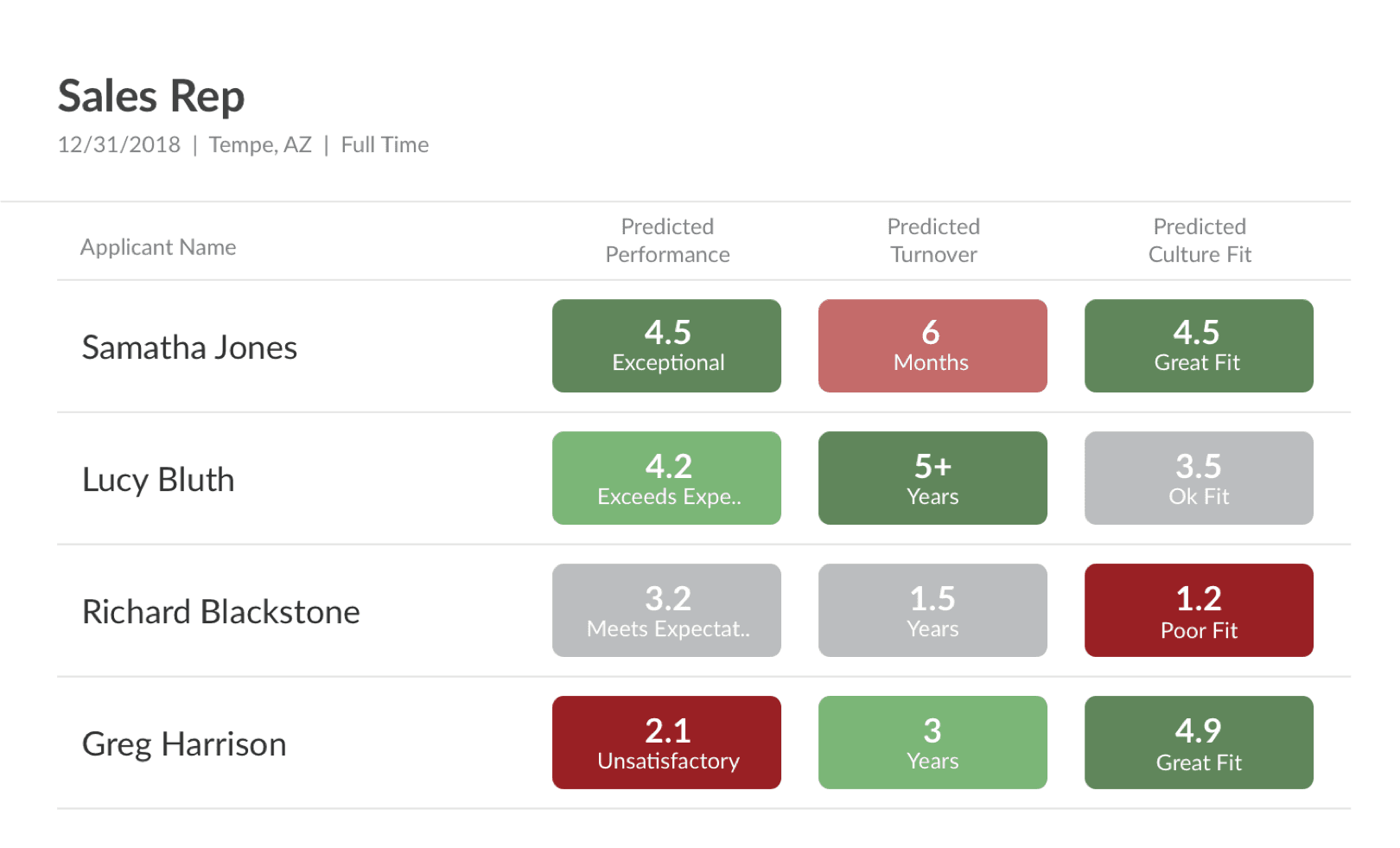Click the 6 Months turnover badge

pos(932,346)
